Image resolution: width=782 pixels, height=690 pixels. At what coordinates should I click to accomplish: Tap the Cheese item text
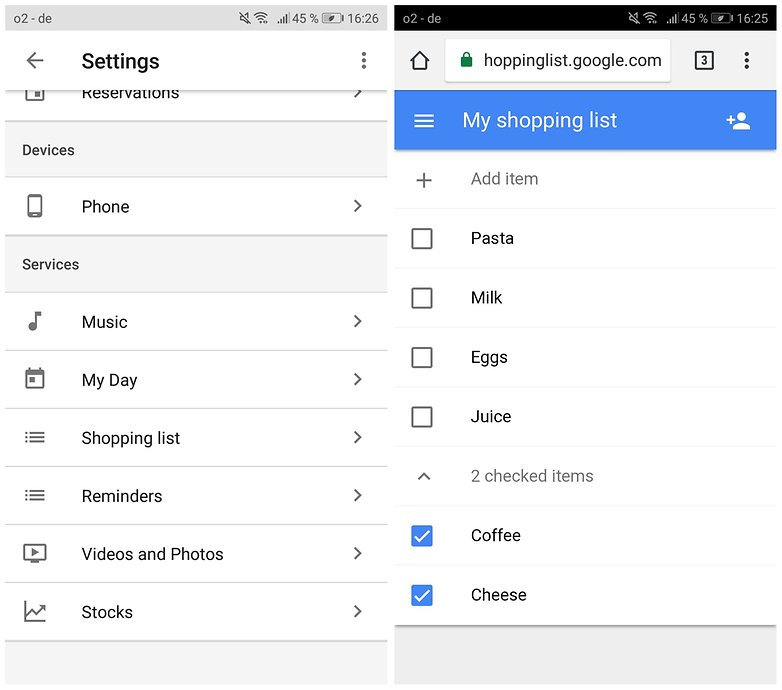[x=499, y=595]
